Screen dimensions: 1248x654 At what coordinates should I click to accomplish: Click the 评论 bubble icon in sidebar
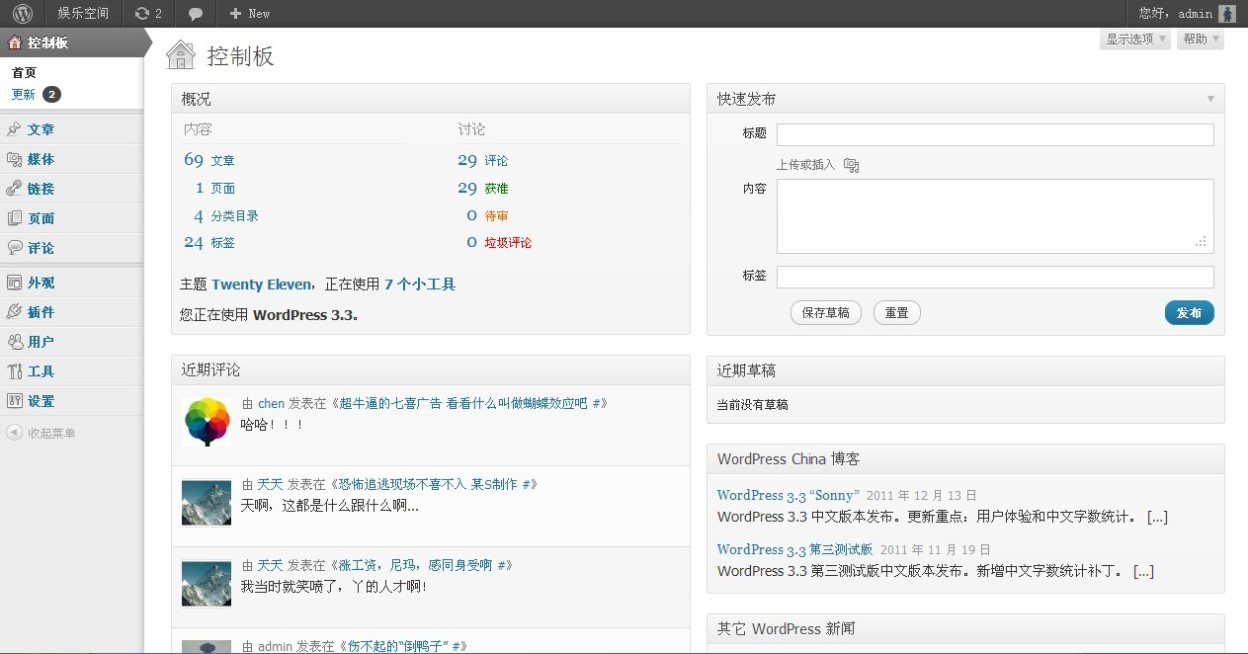point(14,247)
